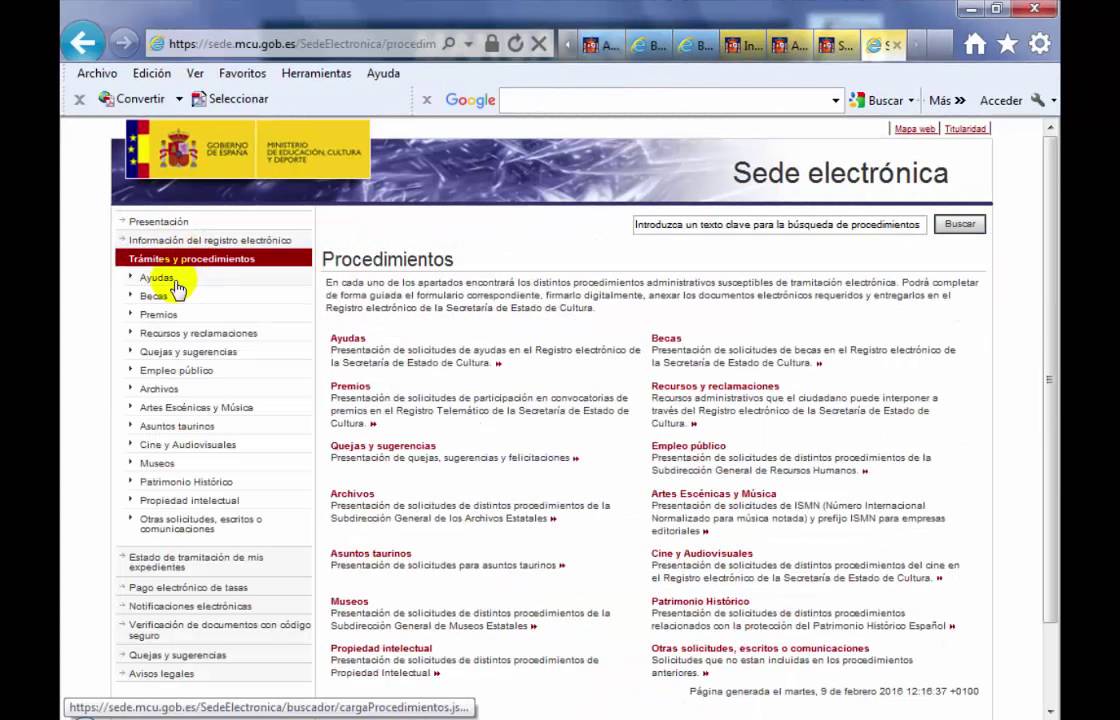The image size is (1120, 720).
Task: Open the Mapa web link
Action: (x=914, y=129)
